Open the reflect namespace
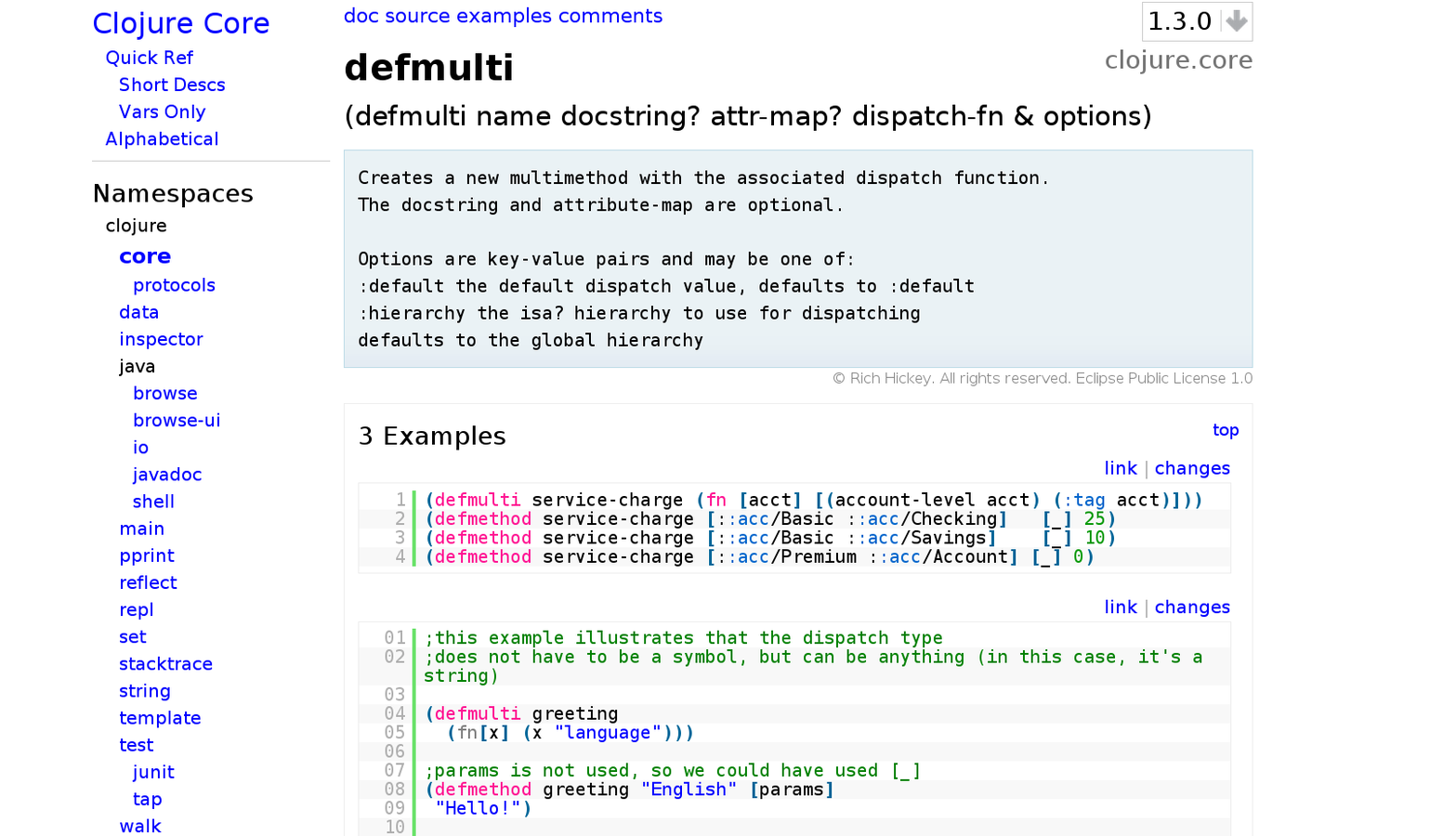Image resolution: width=1456 pixels, height=836 pixels. [x=148, y=582]
